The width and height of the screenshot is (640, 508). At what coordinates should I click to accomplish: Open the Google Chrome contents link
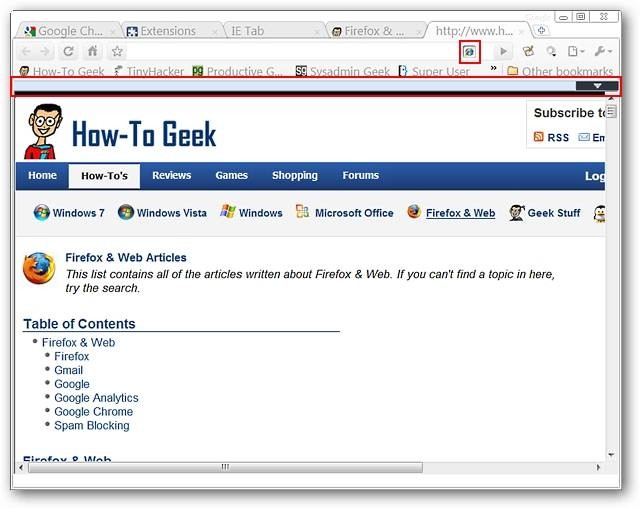[93, 412]
